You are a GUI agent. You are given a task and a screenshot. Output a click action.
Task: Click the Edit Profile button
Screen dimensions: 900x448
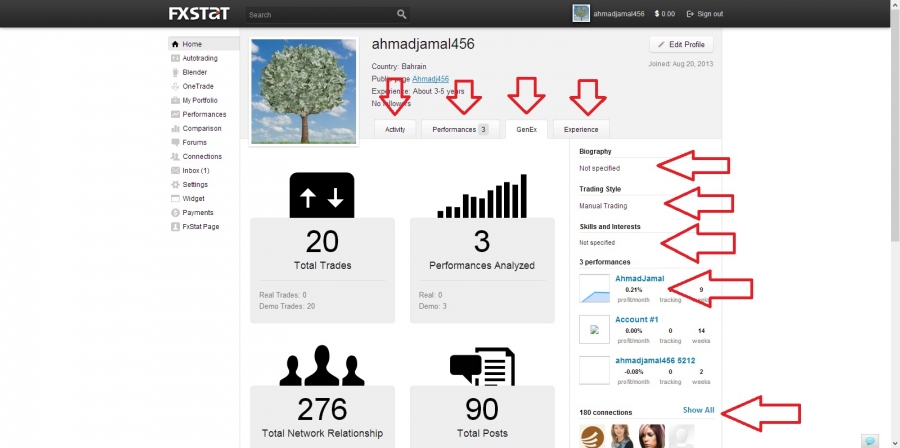pyautogui.click(x=681, y=45)
